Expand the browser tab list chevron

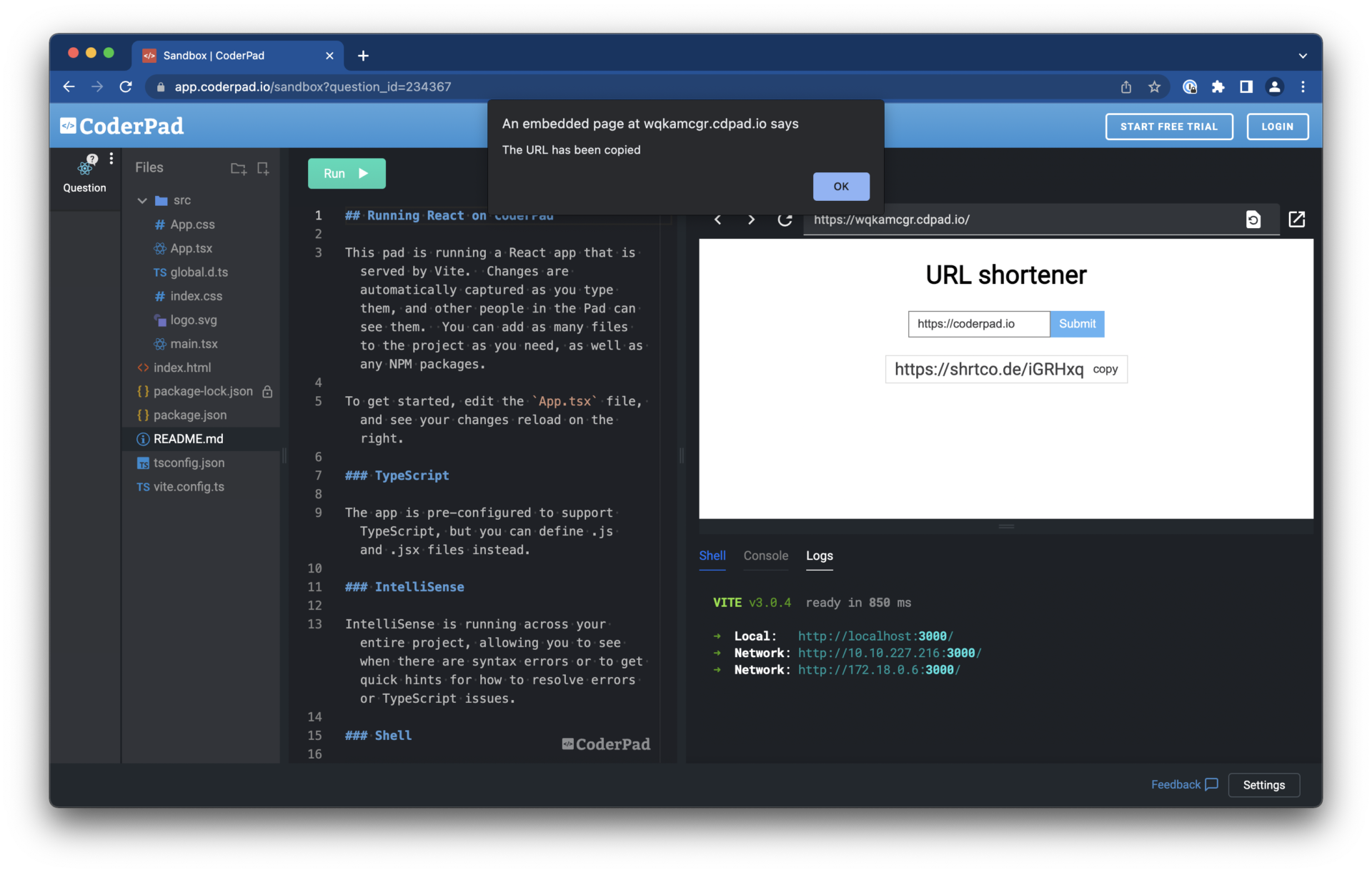(x=1303, y=56)
